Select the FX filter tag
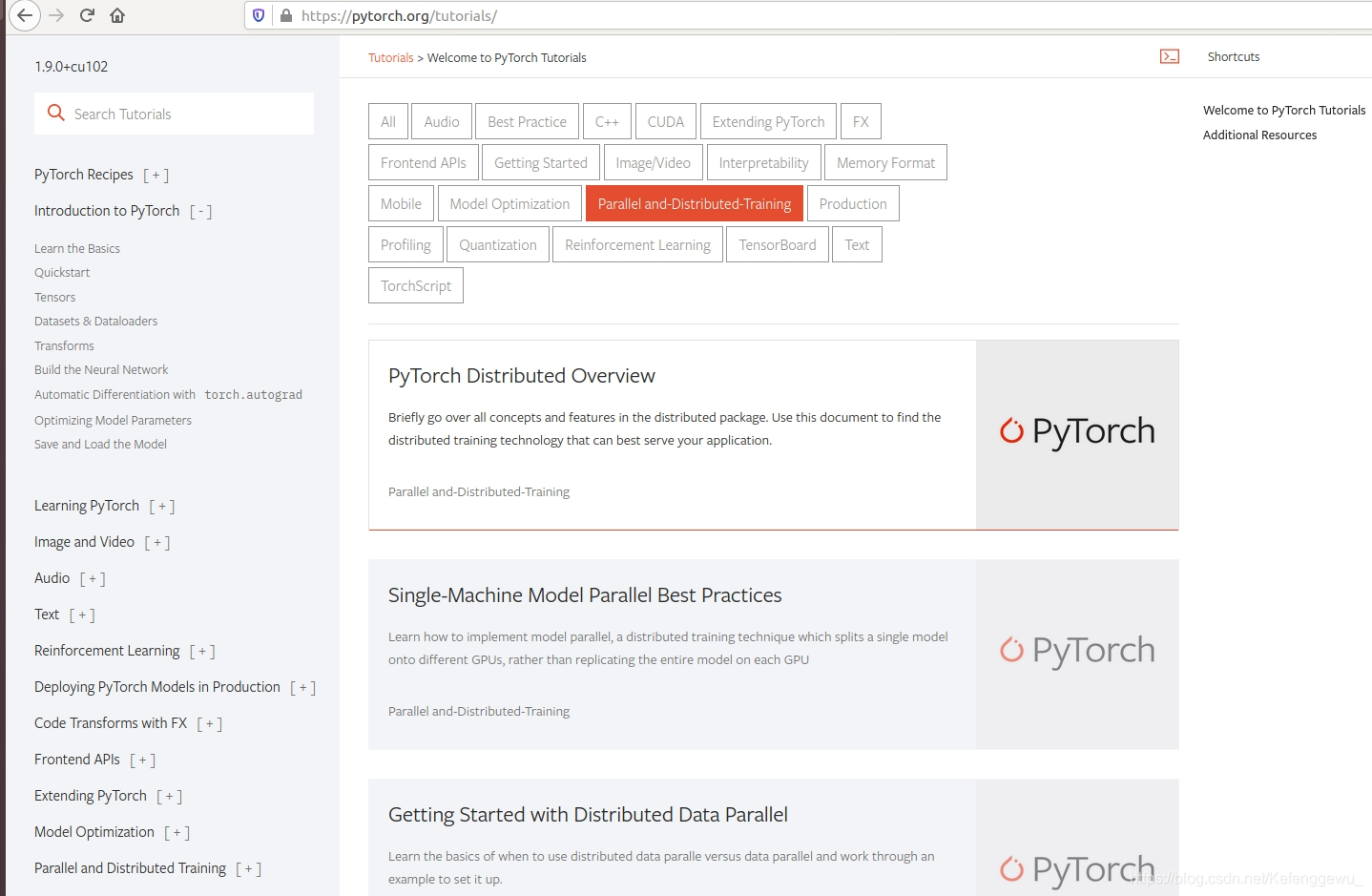 861,121
